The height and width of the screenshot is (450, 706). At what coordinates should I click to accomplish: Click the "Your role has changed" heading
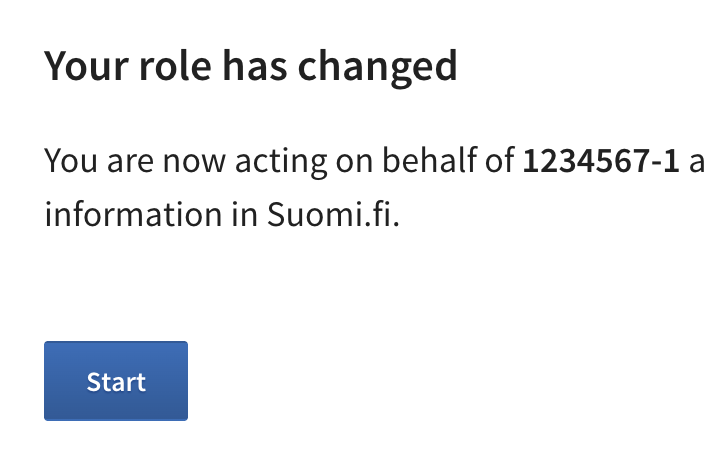251,66
